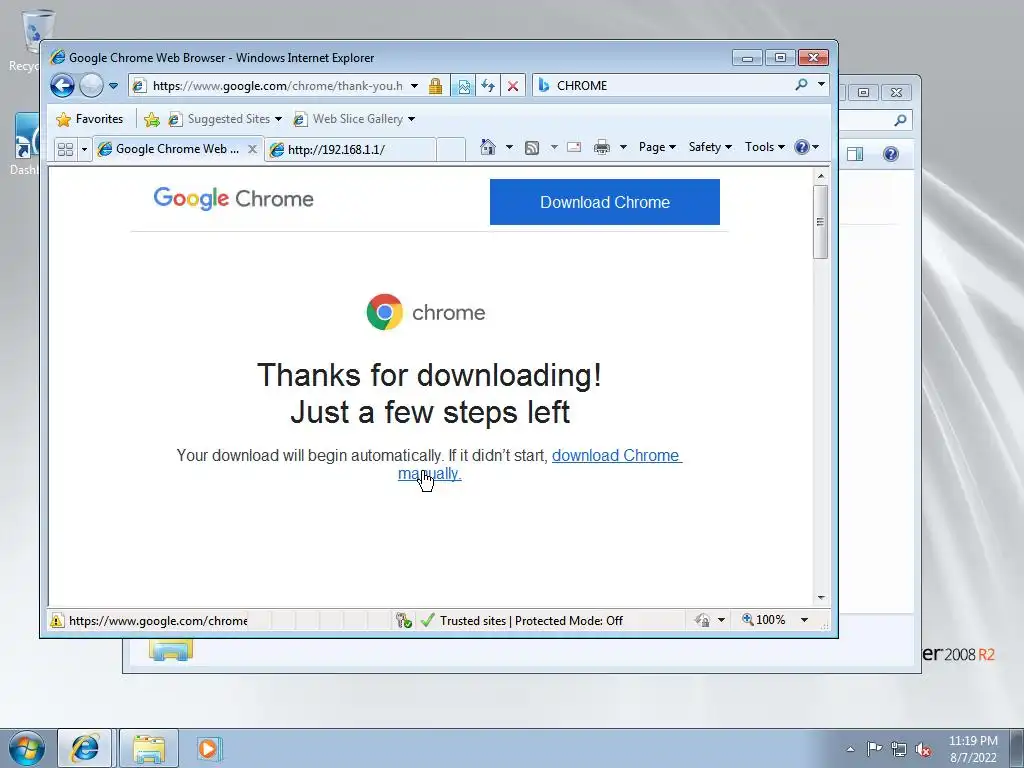Click Add to Favorites Bar icon
Image resolution: width=1024 pixels, height=768 pixels.
[x=152, y=119]
